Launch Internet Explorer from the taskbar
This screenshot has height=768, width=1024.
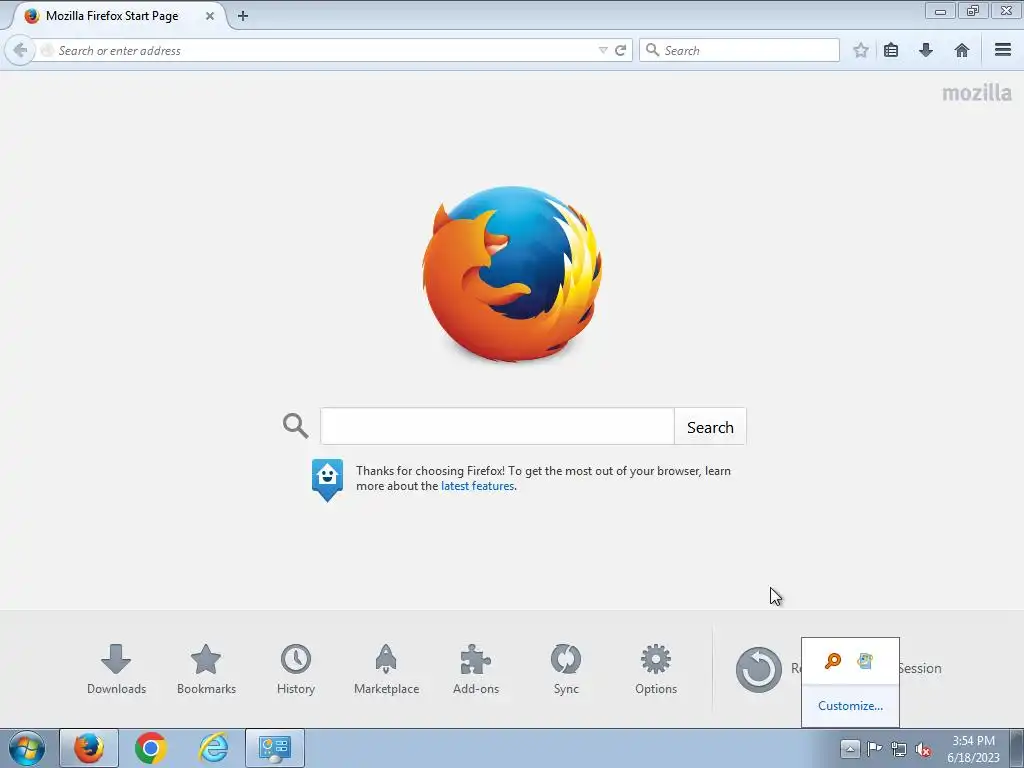214,748
